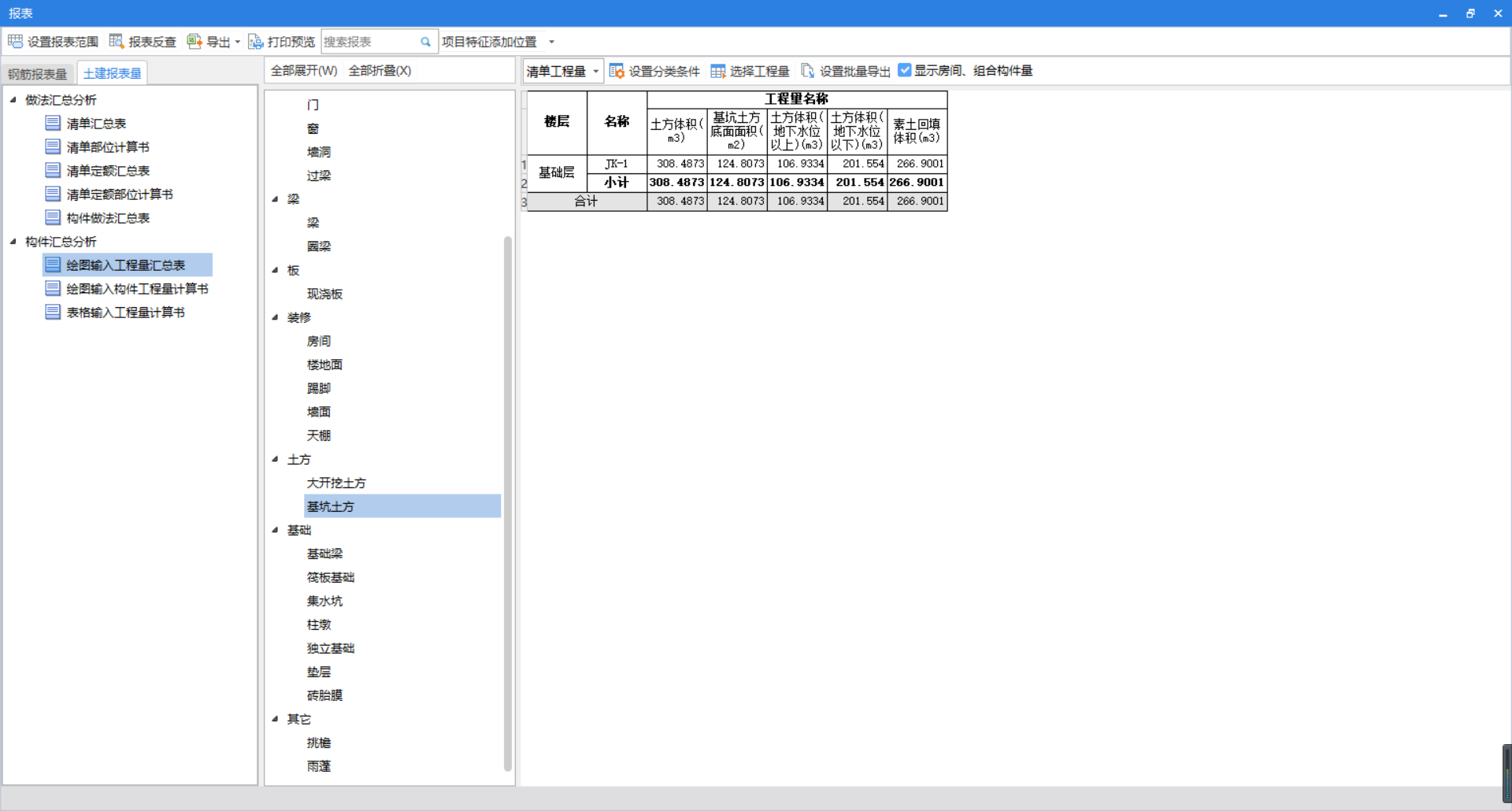The height and width of the screenshot is (811, 1512).
Task: Click the 绘图输入构件工程量计算书 report icon
Action: [53, 288]
